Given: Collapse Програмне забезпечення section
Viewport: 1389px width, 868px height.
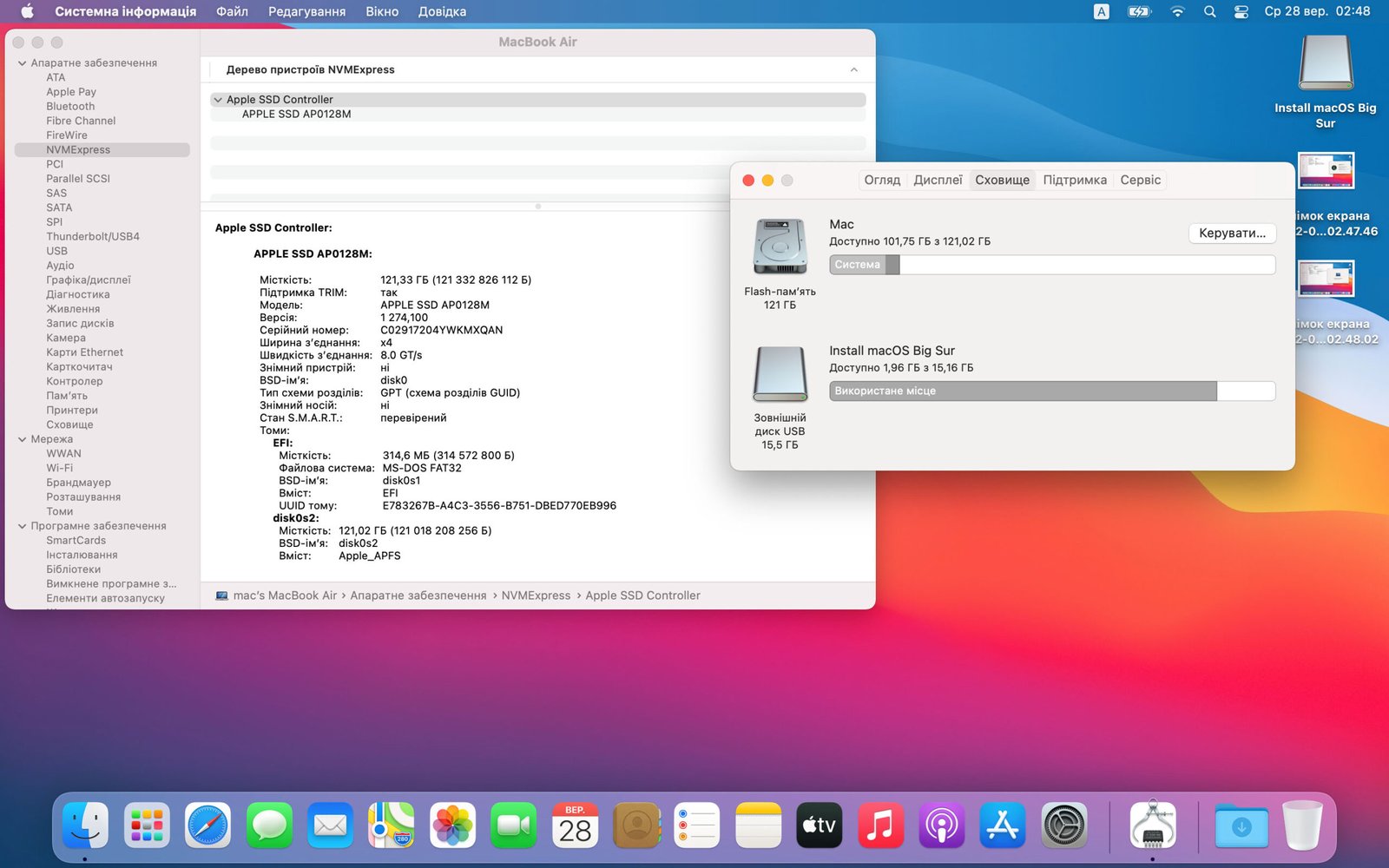Looking at the screenshot, I should [23, 526].
